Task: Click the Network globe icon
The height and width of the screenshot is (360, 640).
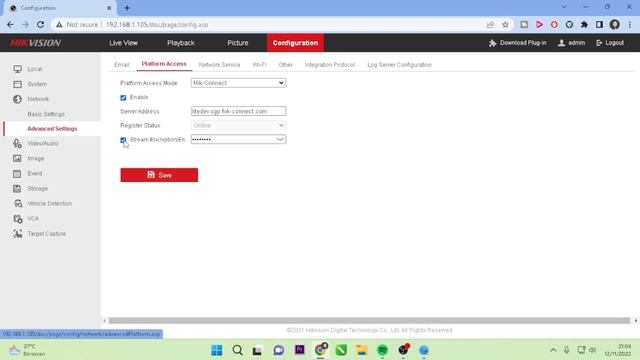Action: 18,99
